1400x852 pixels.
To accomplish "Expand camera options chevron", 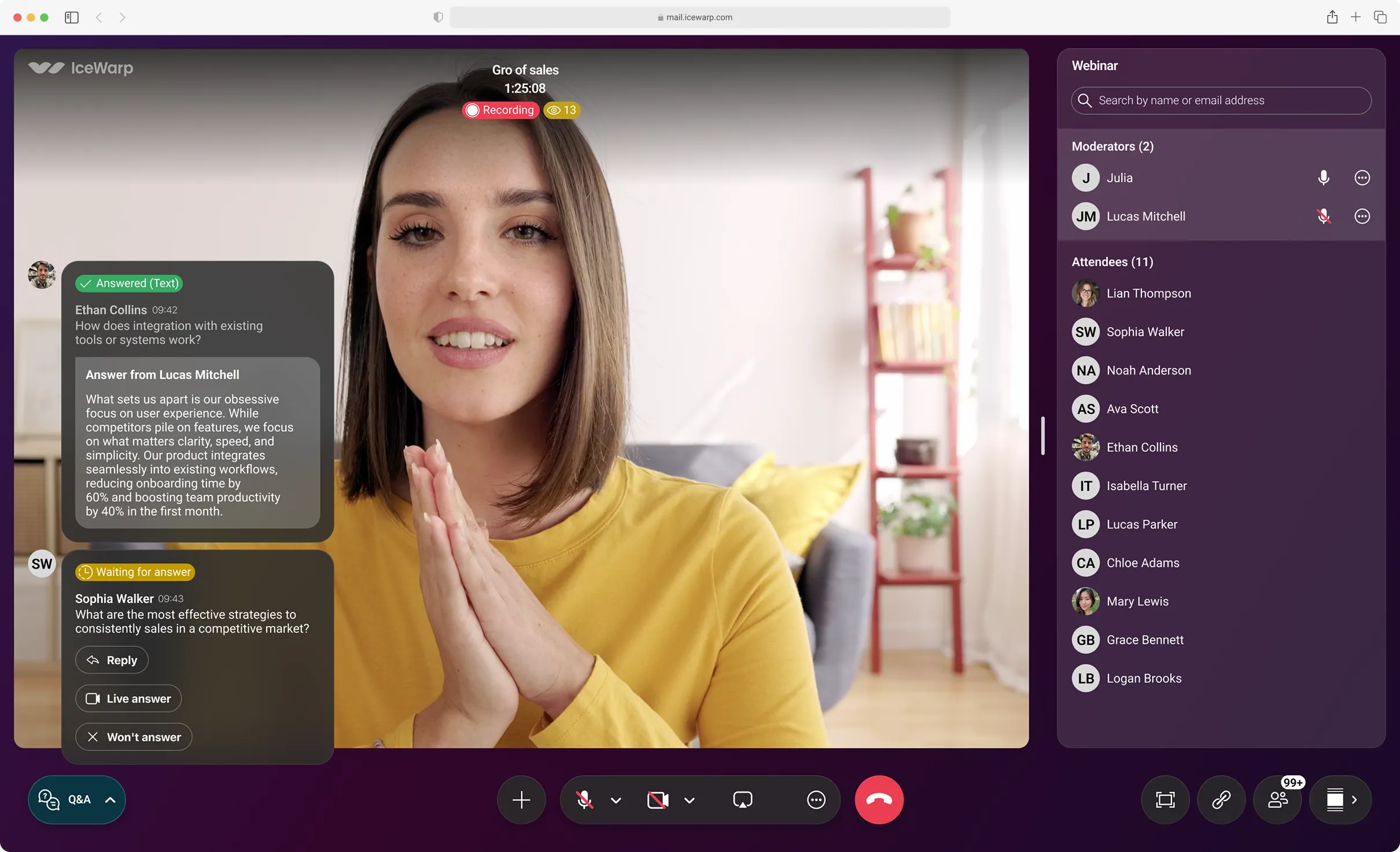I will click(x=689, y=800).
